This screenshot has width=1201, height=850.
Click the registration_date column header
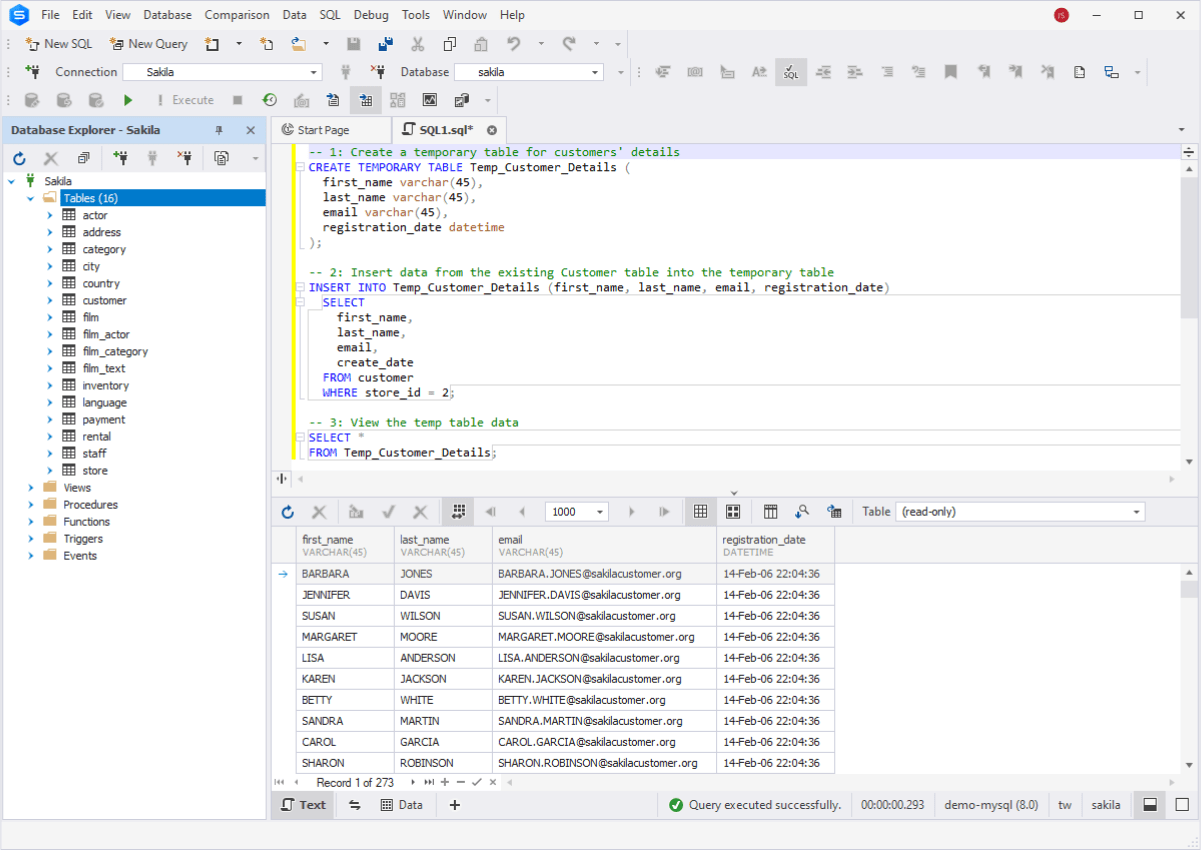pos(775,545)
